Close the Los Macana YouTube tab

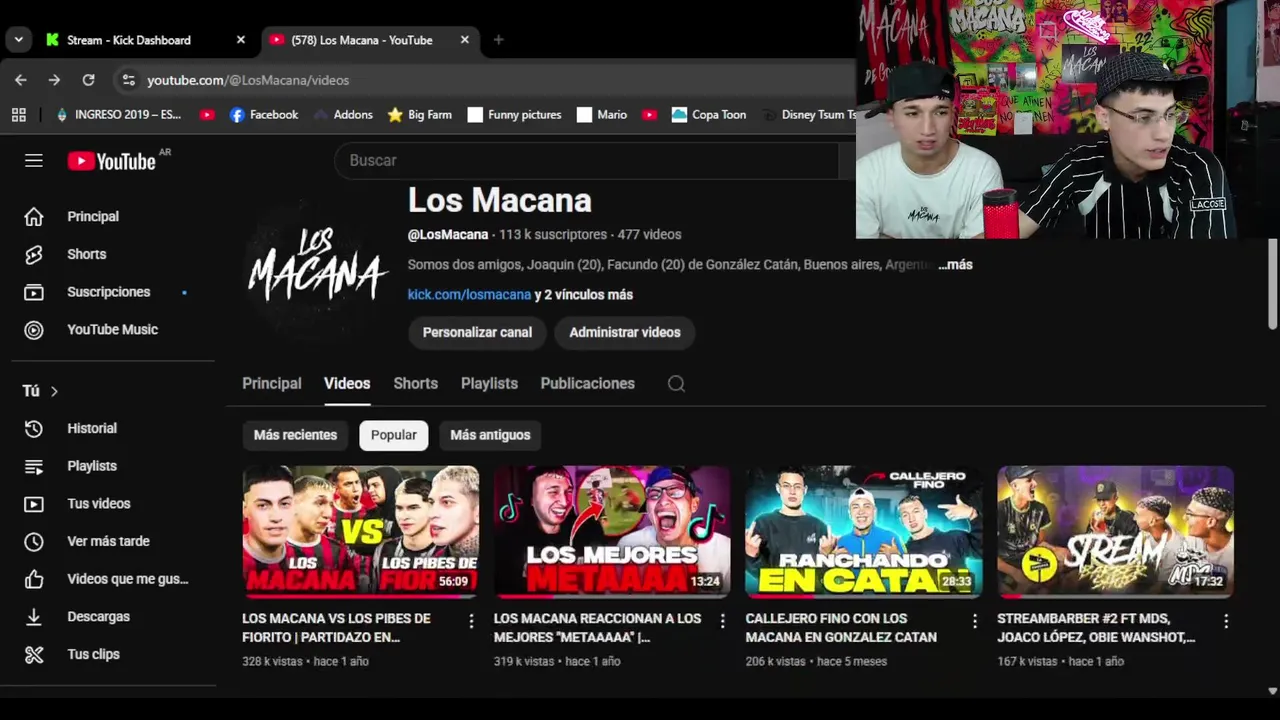(464, 40)
